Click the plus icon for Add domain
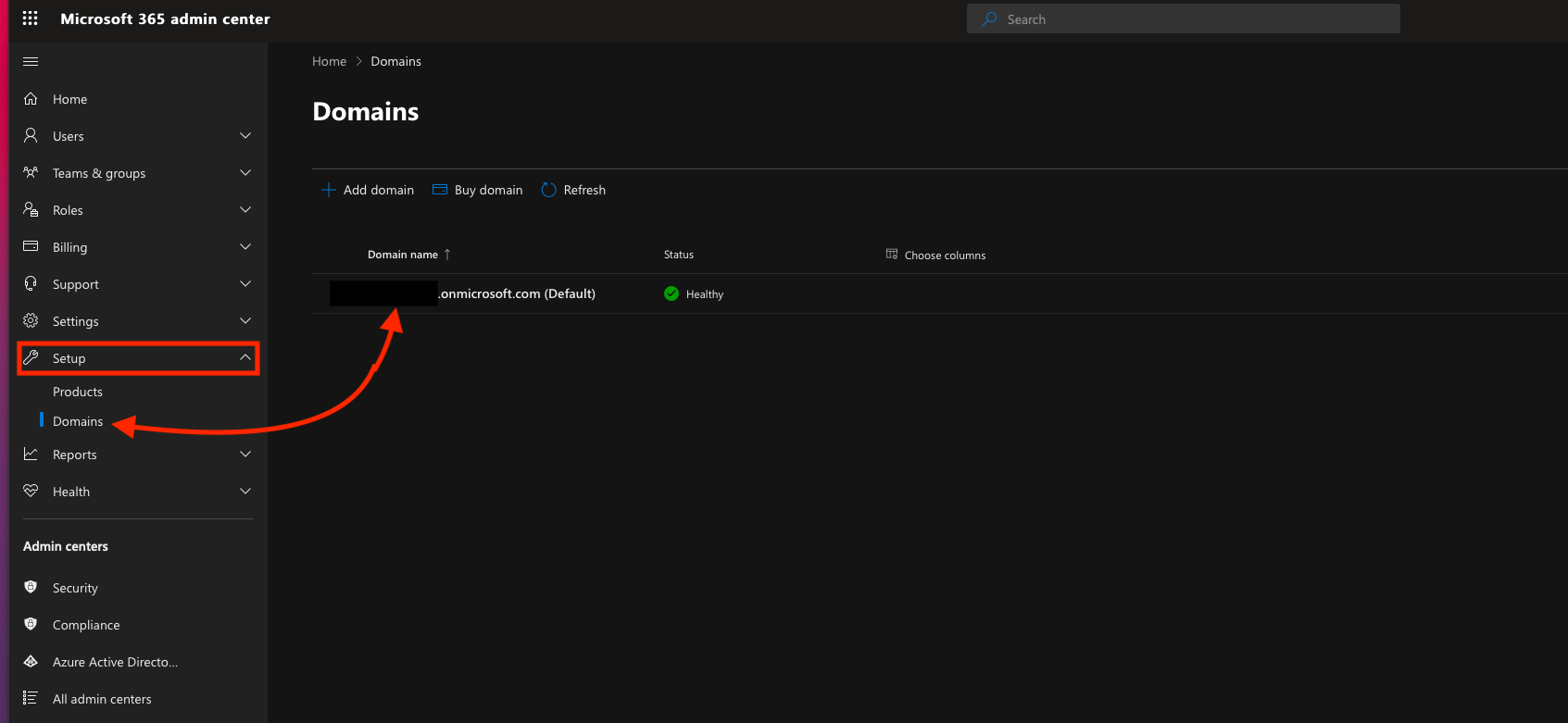The image size is (1568, 723). (x=328, y=190)
